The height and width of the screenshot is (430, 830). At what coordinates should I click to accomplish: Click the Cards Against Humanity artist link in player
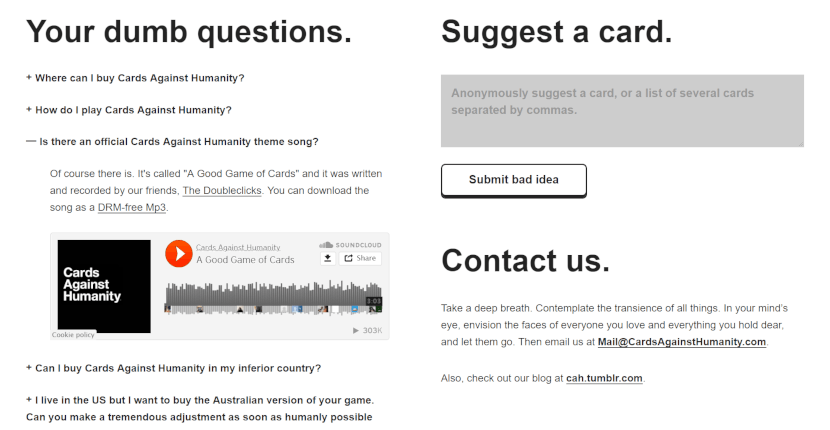(238, 247)
